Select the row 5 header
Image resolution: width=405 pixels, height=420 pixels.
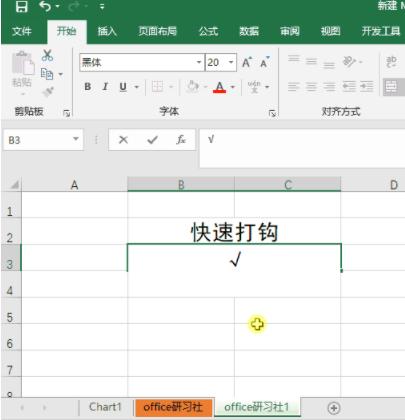11,311
